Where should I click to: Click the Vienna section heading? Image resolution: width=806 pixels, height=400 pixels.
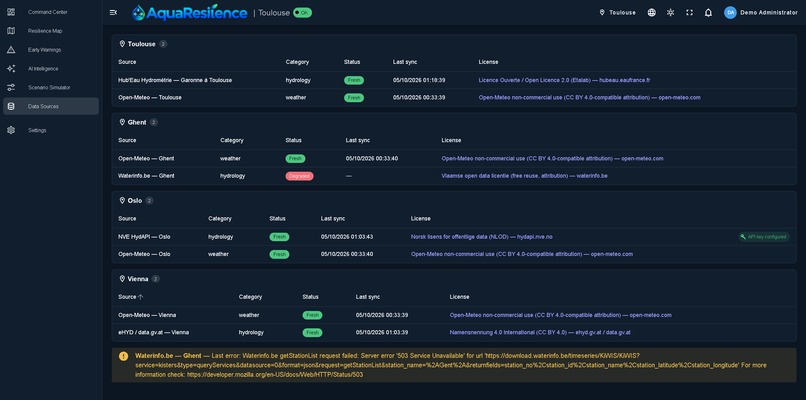[x=138, y=279]
